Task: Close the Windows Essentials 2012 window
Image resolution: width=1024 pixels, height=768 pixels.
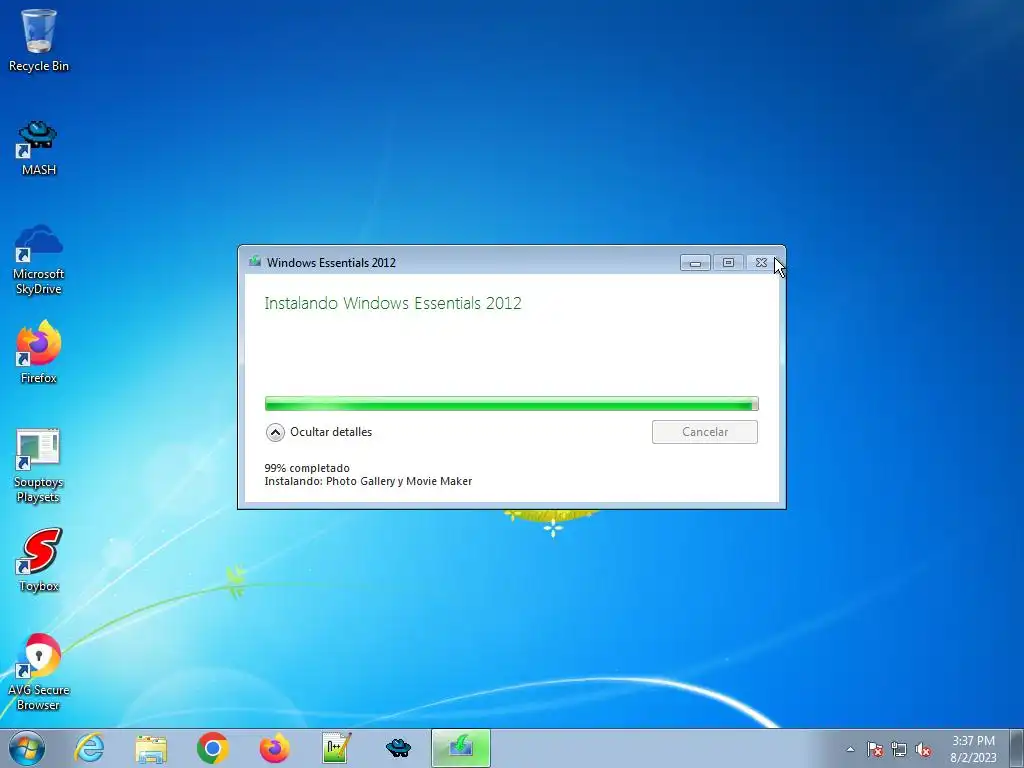Action: coord(761,263)
